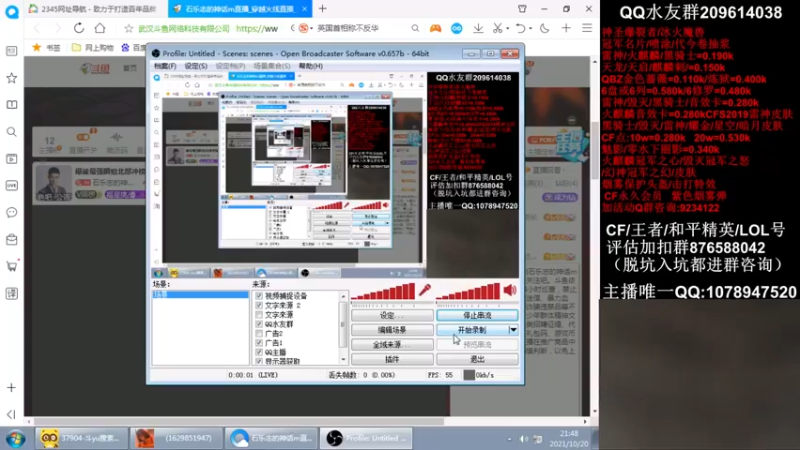800x450 pixels.
Task: Toggle night mode moon icon
Action: pos(544,29)
